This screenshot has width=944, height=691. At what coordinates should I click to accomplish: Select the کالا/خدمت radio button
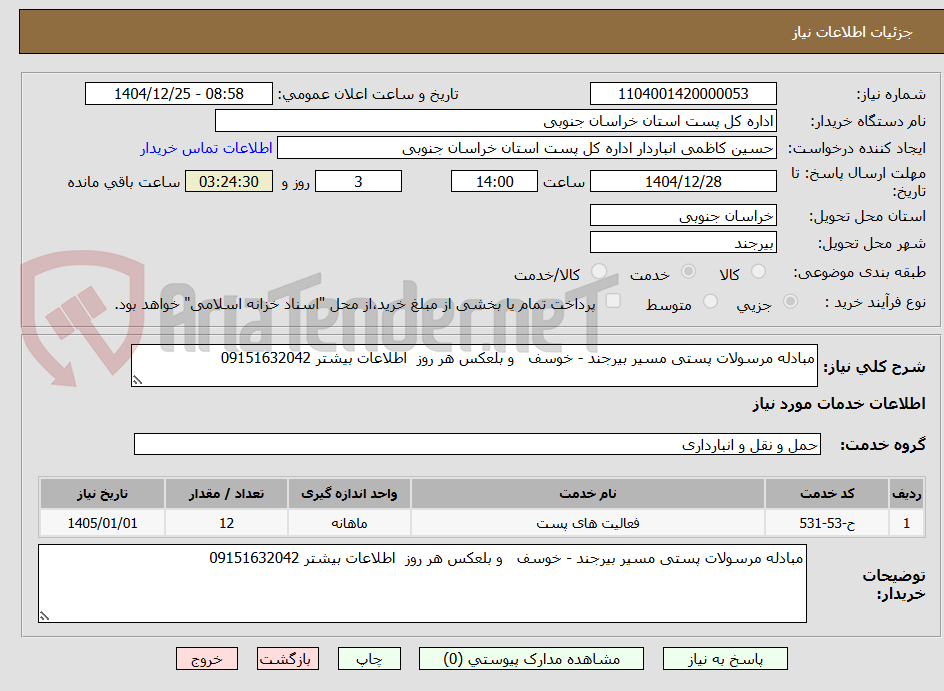[599, 272]
